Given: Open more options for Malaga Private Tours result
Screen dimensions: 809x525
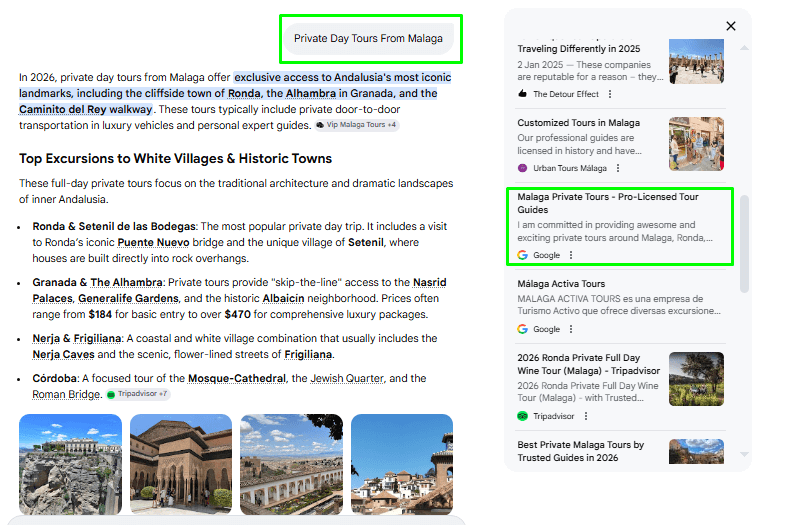Looking at the screenshot, I should 571,255.
